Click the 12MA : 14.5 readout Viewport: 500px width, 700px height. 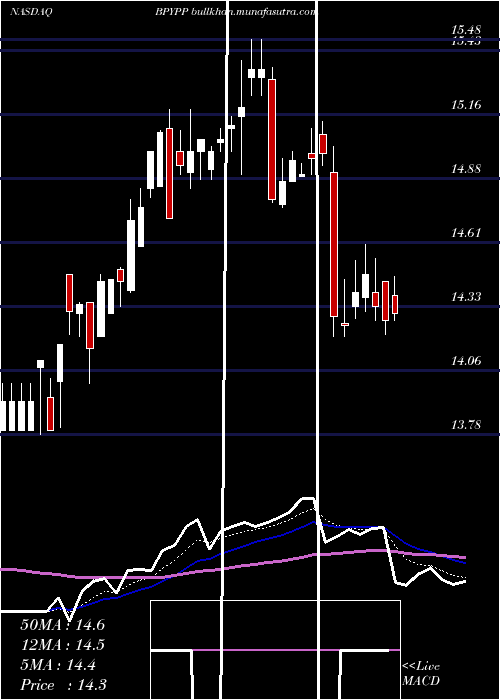[62, 645]
